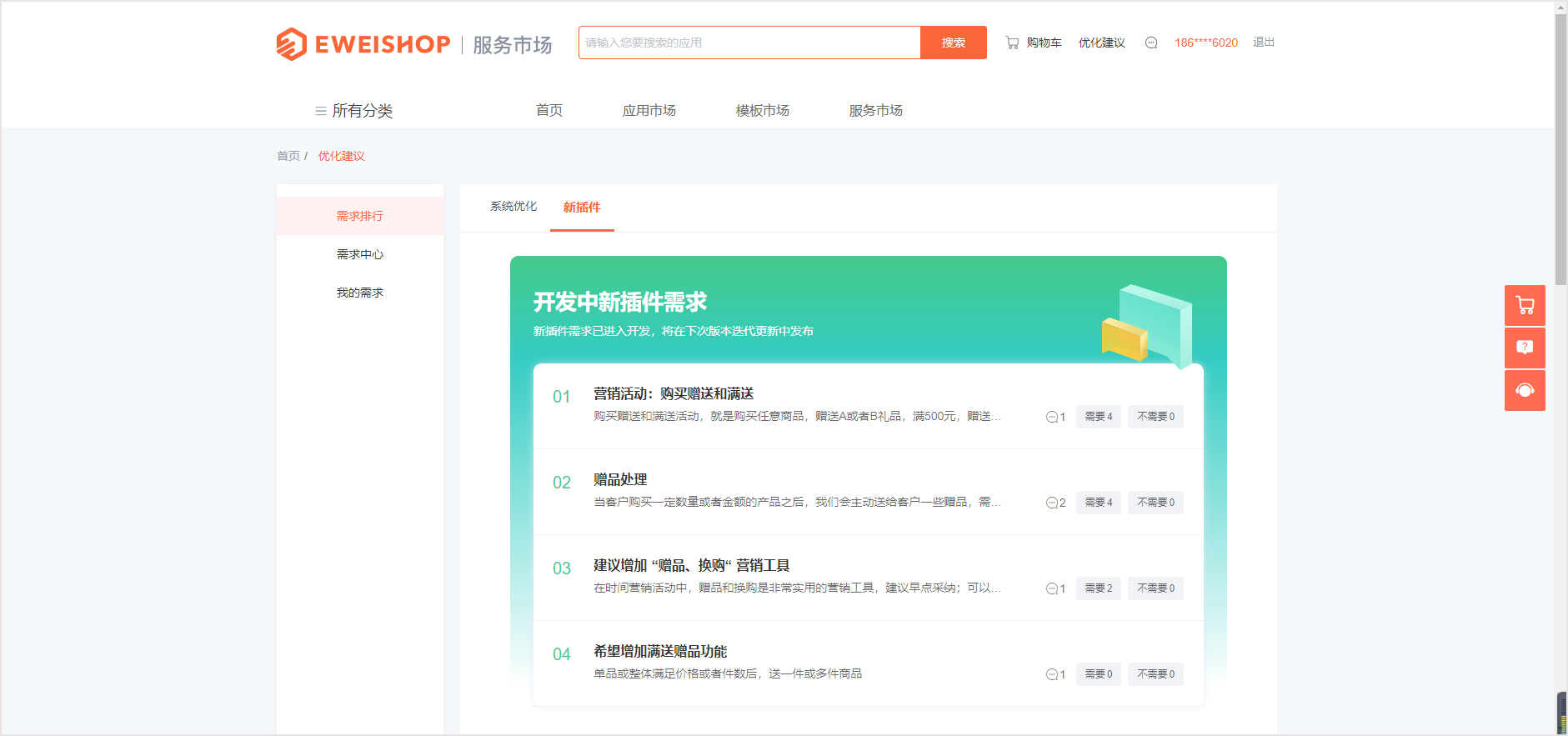Click comment icon on 赠品处理 item

click(x=1052, y=503)
